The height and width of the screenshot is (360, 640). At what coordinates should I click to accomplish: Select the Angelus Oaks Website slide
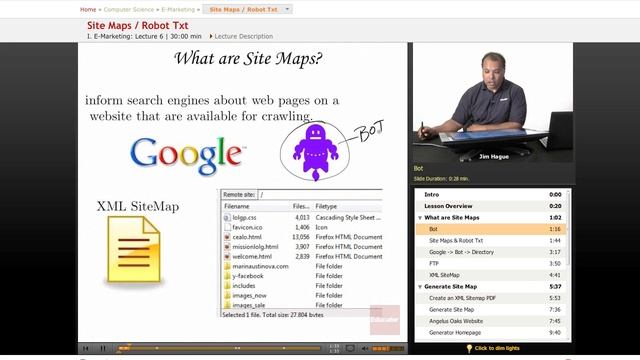click(x=491, y=321)
